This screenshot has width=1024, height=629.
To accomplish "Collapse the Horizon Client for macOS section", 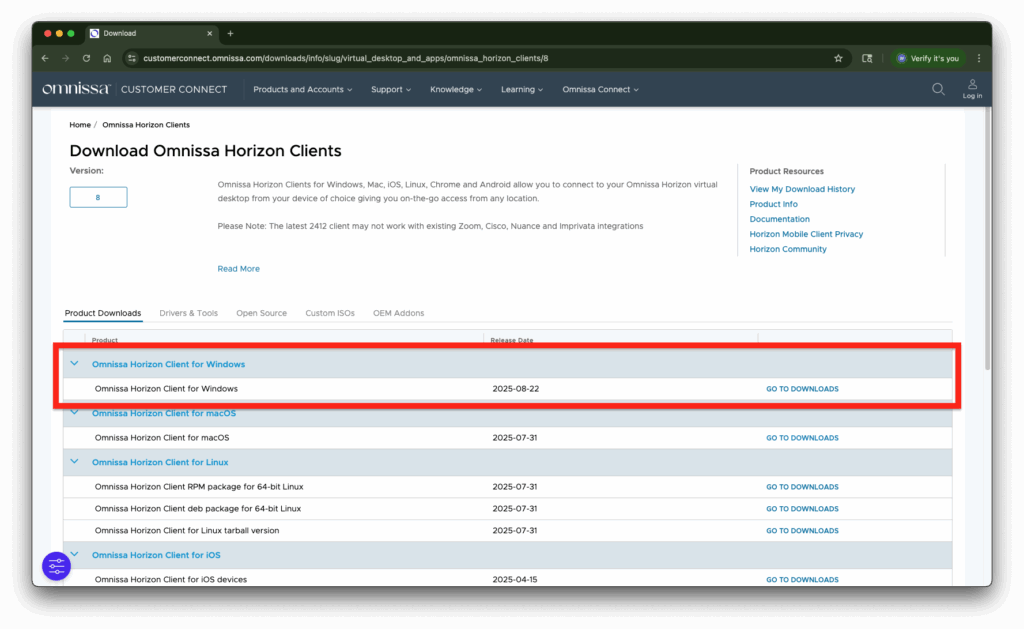I will pos(75,413).
